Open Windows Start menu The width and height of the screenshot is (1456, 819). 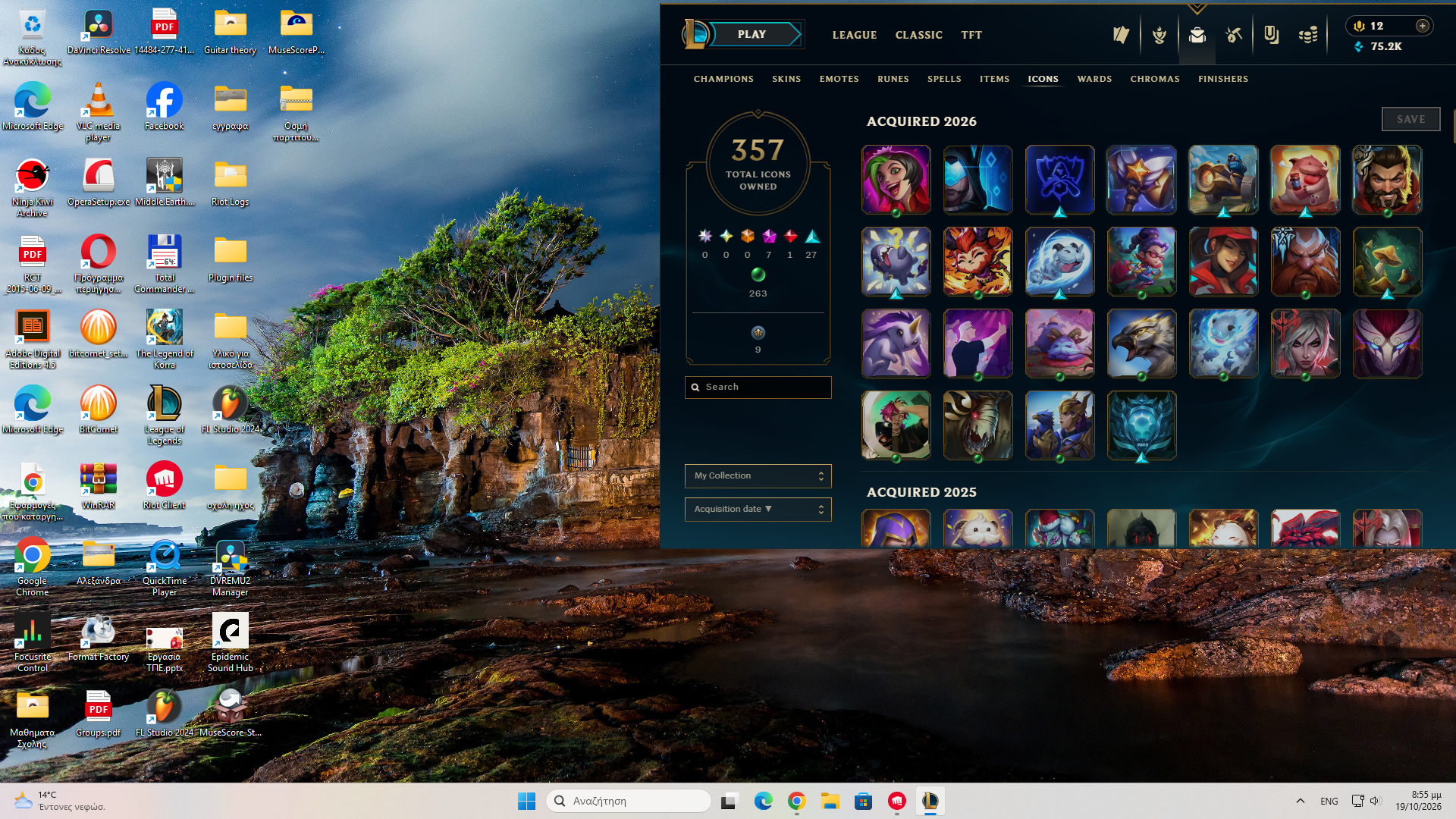pyautogui.click(x=526, y=801)
